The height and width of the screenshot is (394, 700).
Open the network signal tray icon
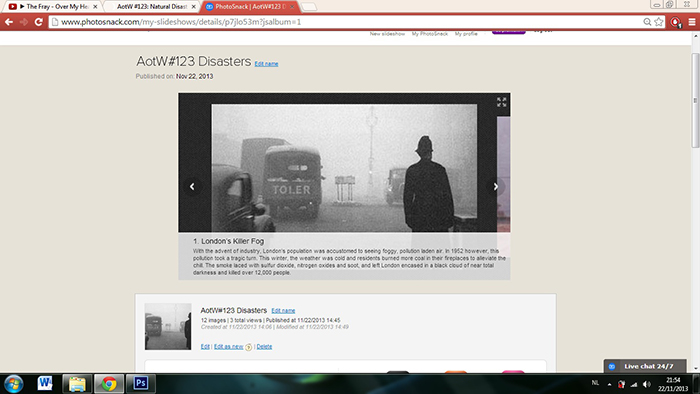coord(634,384)
